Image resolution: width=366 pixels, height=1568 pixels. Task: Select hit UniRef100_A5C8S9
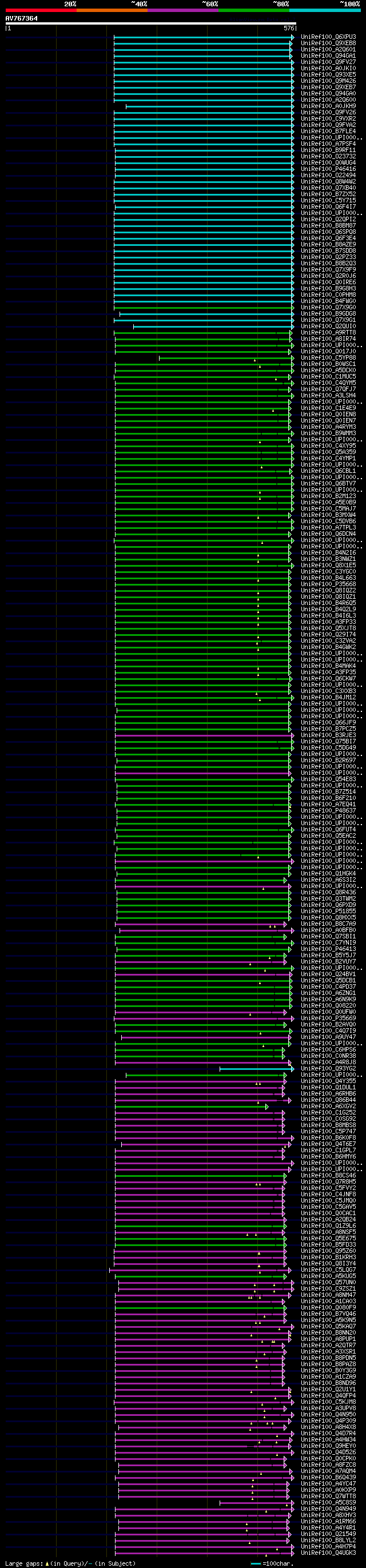coord(329,1502)
